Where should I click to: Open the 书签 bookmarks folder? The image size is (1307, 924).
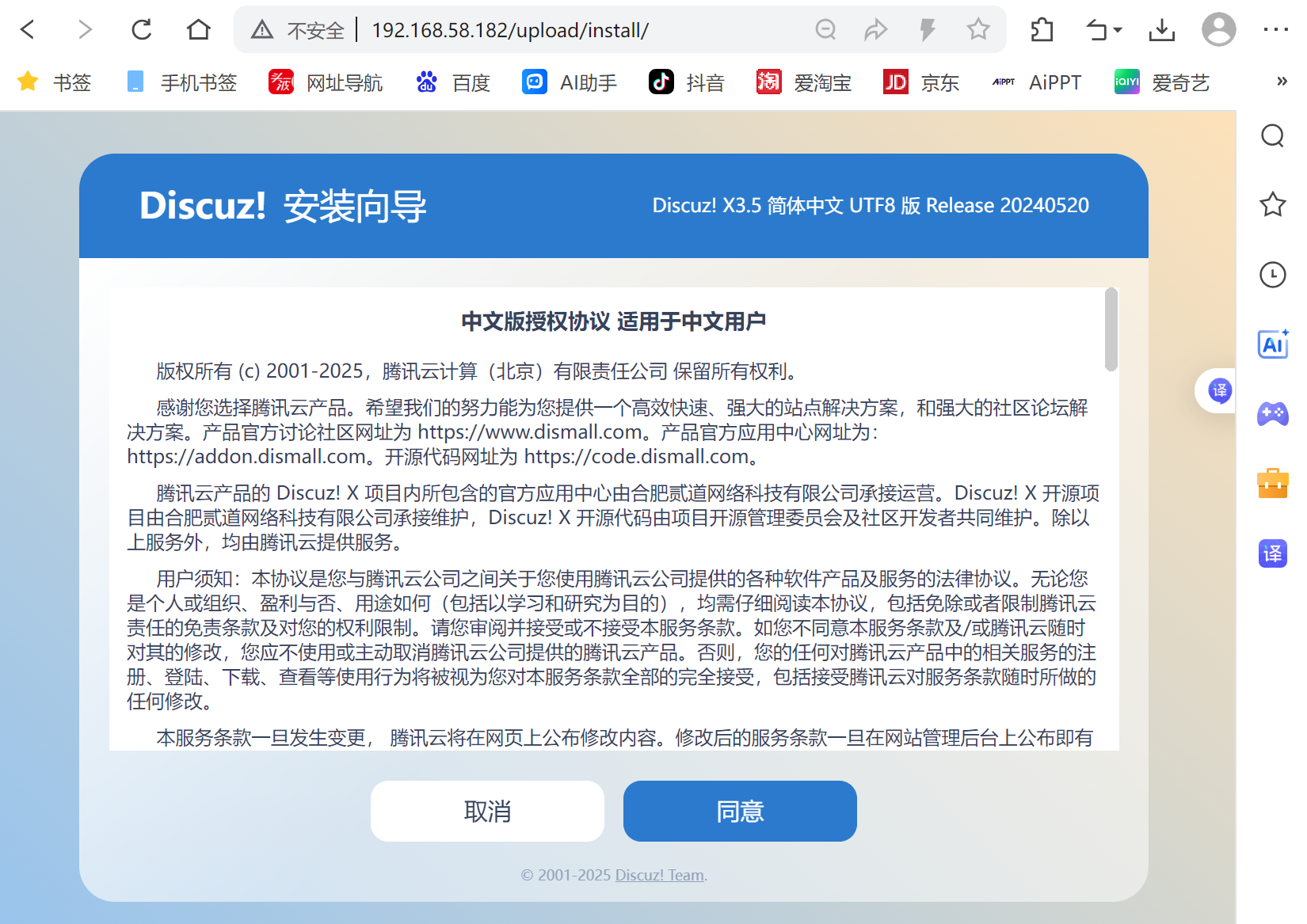54,82
